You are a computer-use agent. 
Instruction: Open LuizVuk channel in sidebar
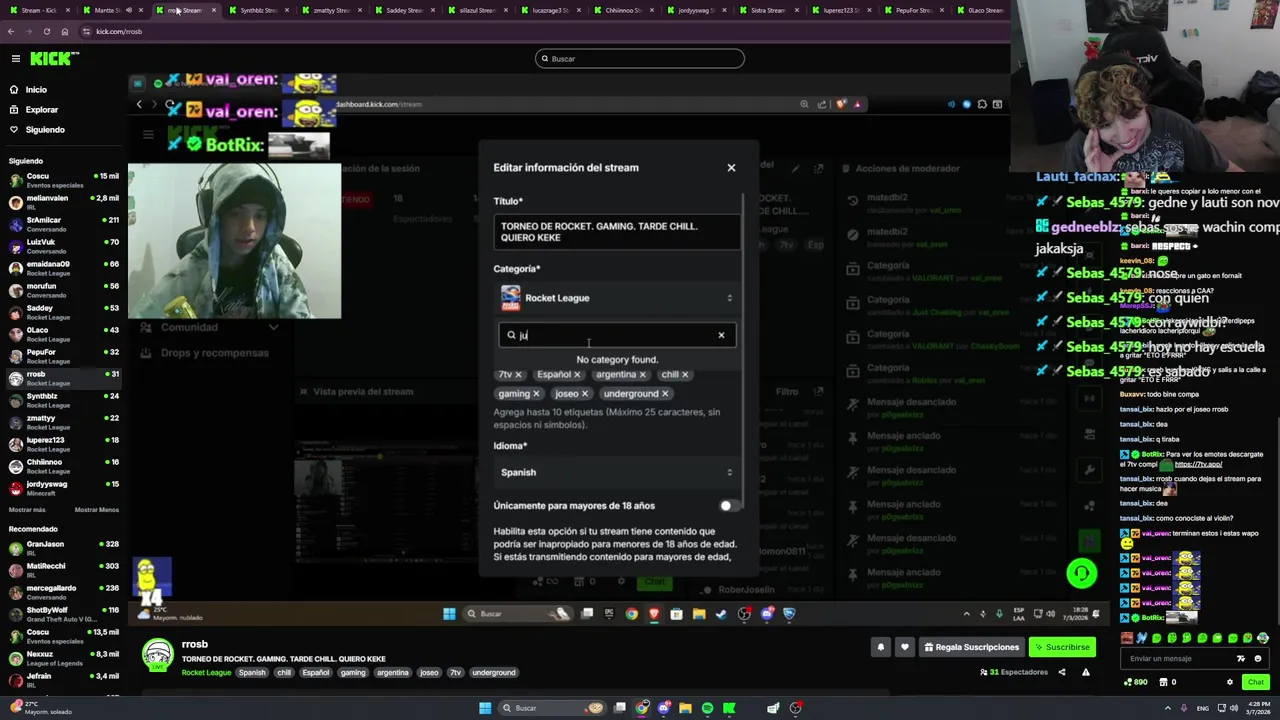[62, 246]
